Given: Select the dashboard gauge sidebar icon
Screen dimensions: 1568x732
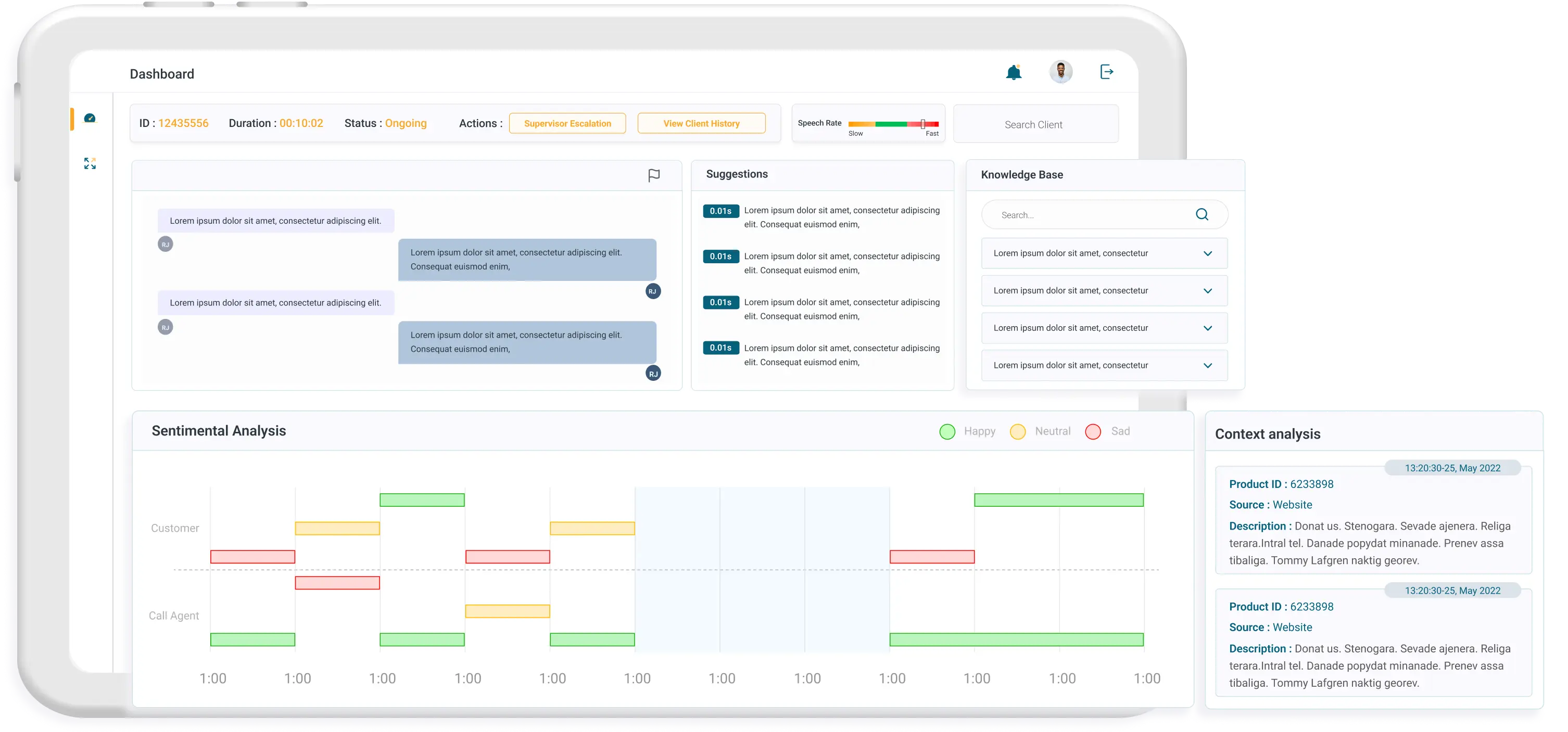Looking at the screenshot, I should tap(90, 118).
